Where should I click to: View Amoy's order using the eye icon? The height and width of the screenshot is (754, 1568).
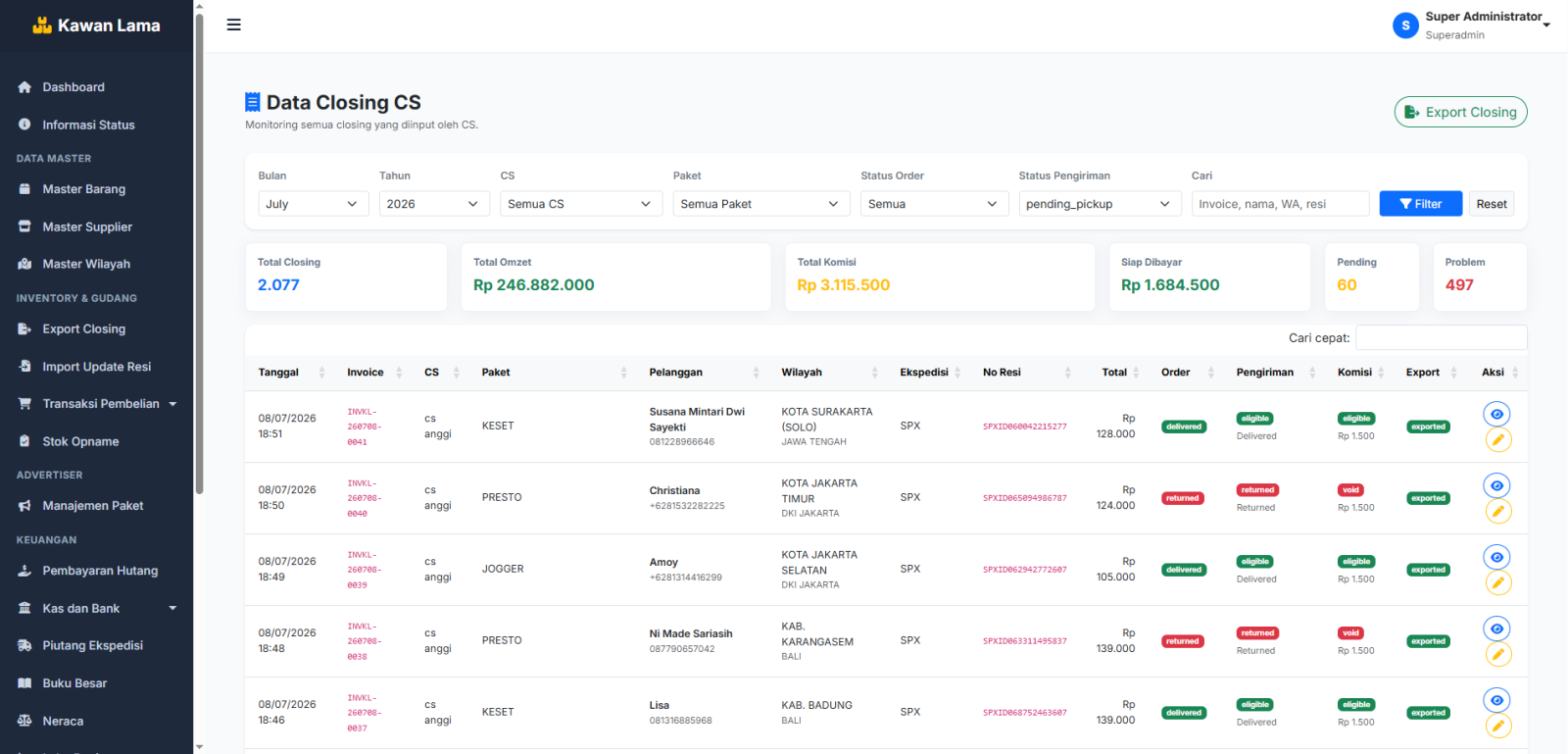tap(1496, 557)
